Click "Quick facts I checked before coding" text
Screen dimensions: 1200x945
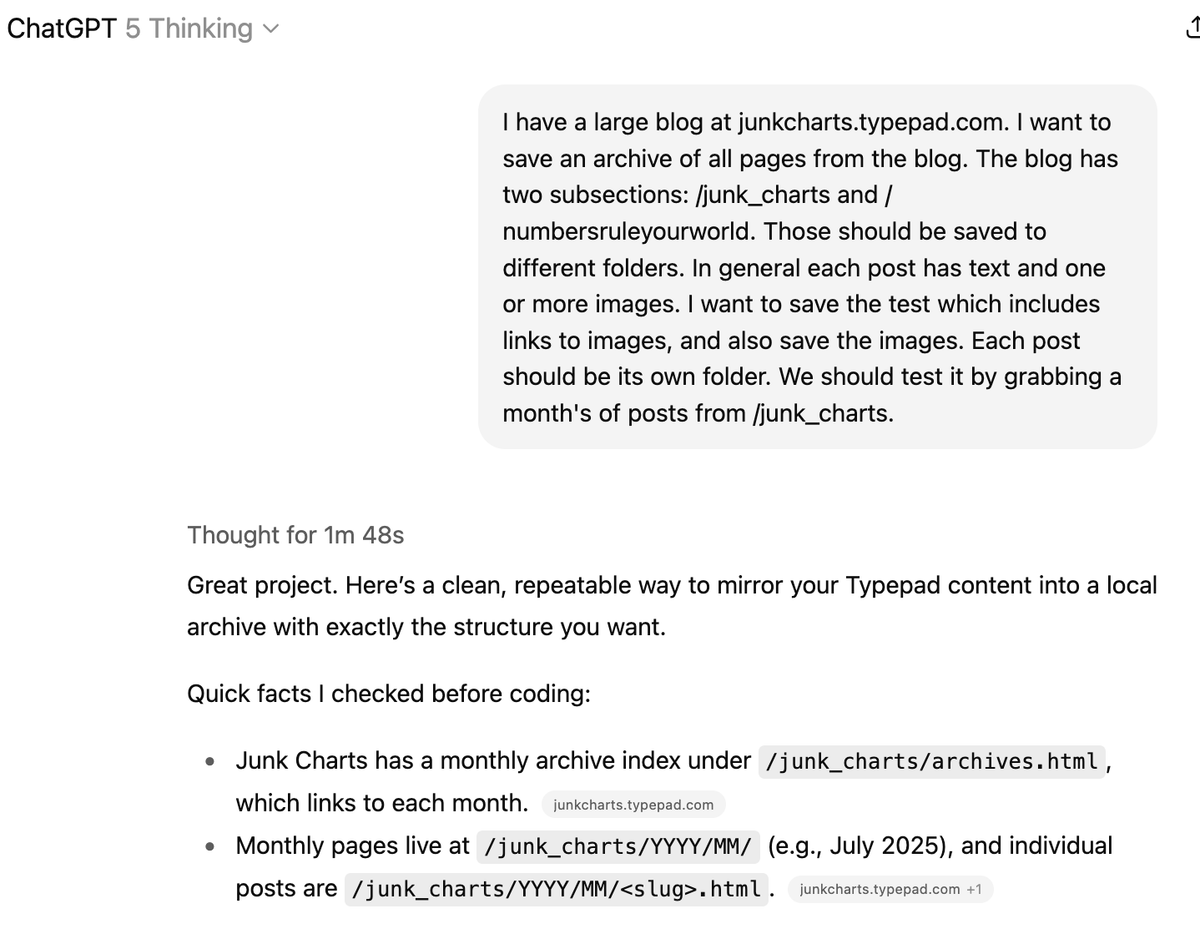[x=390, y=693]
